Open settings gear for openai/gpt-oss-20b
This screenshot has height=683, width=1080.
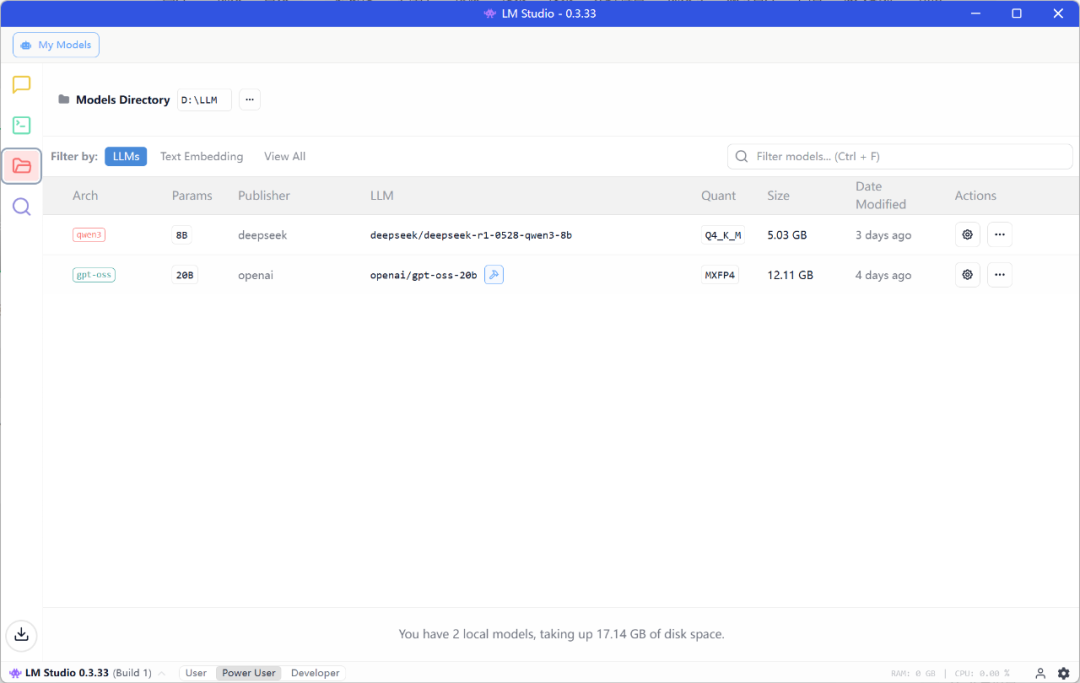[x=967, y=275]
